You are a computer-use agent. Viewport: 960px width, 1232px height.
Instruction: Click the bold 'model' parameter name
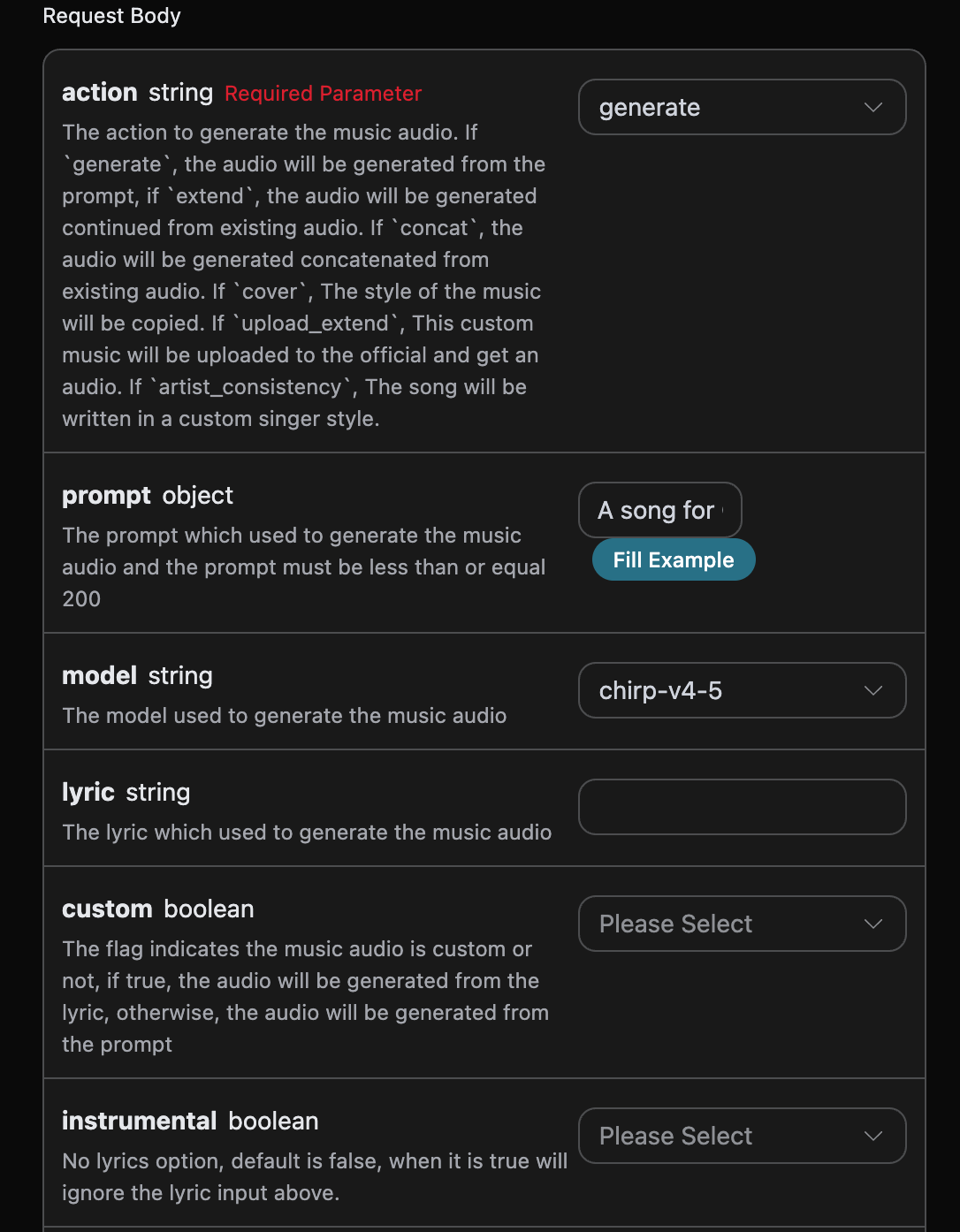(99, 676)
